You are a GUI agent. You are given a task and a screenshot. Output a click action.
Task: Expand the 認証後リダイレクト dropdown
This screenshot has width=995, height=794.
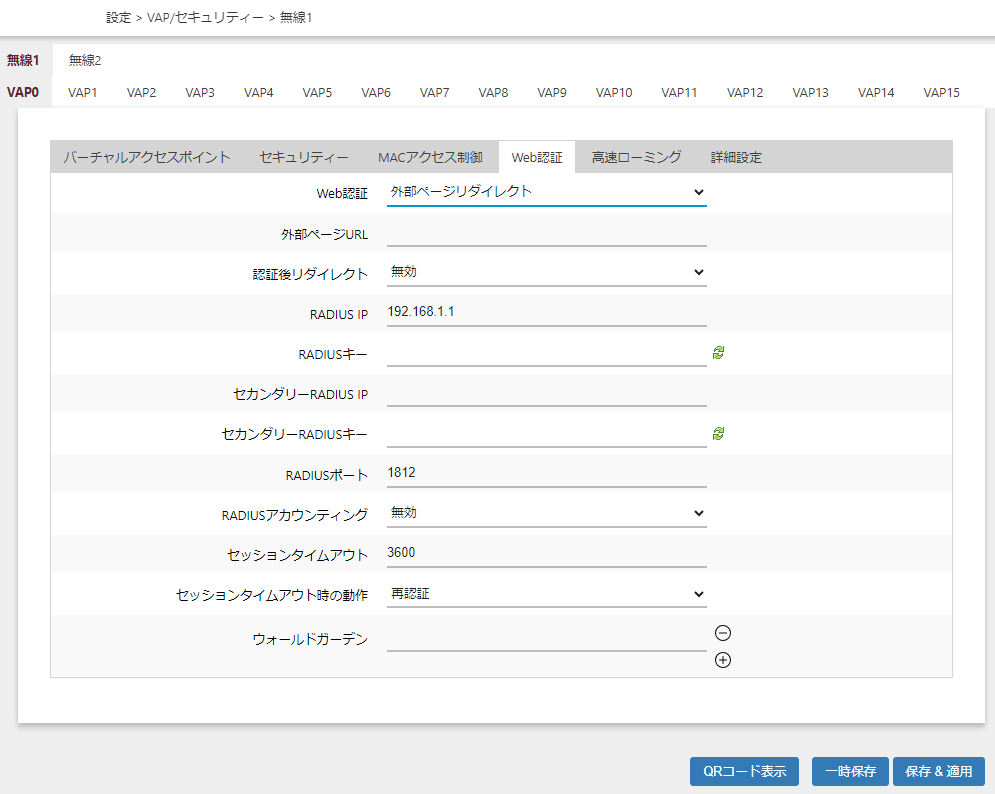[x=546, y=272]
